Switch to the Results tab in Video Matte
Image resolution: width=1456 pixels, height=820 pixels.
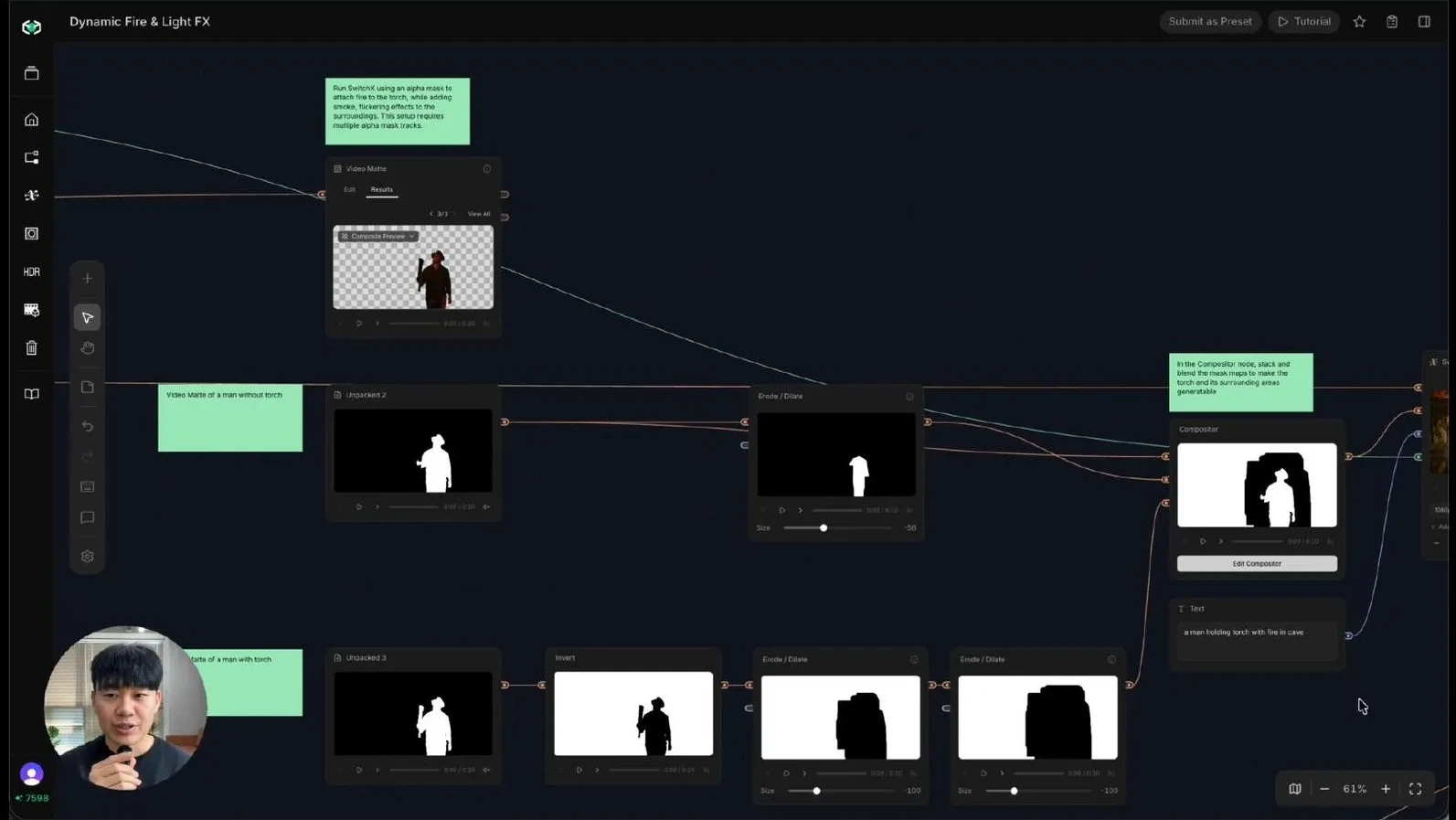point(382,190)
